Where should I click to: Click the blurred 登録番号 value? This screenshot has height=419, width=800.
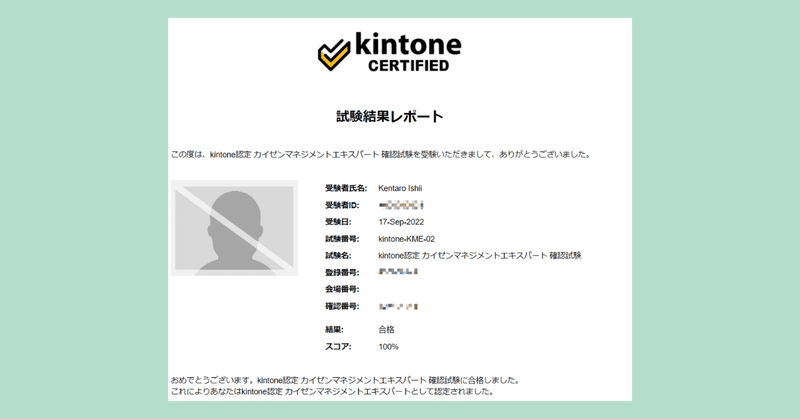pos(398,272)
